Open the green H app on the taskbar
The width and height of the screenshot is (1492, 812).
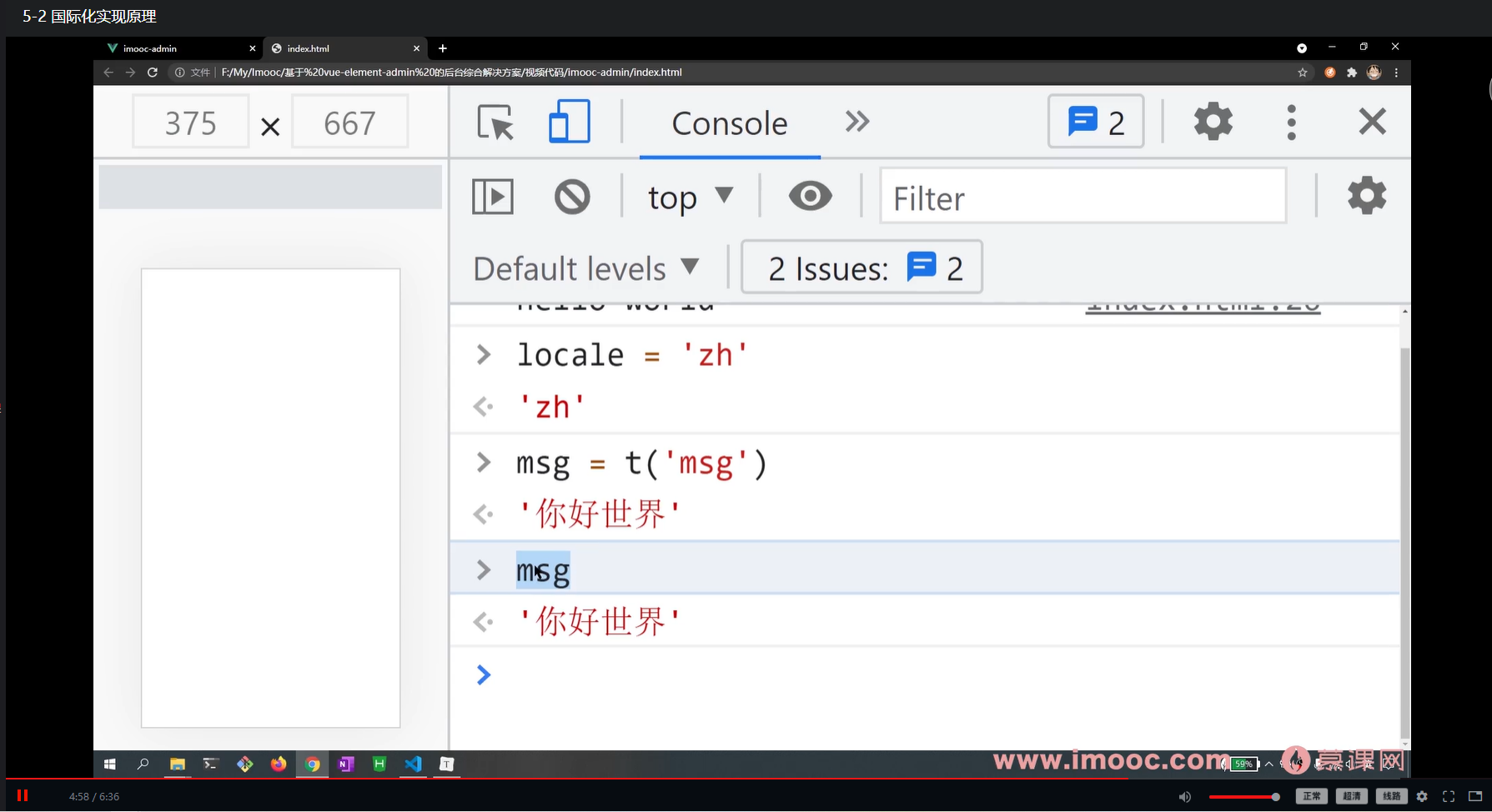coord(379,764)
